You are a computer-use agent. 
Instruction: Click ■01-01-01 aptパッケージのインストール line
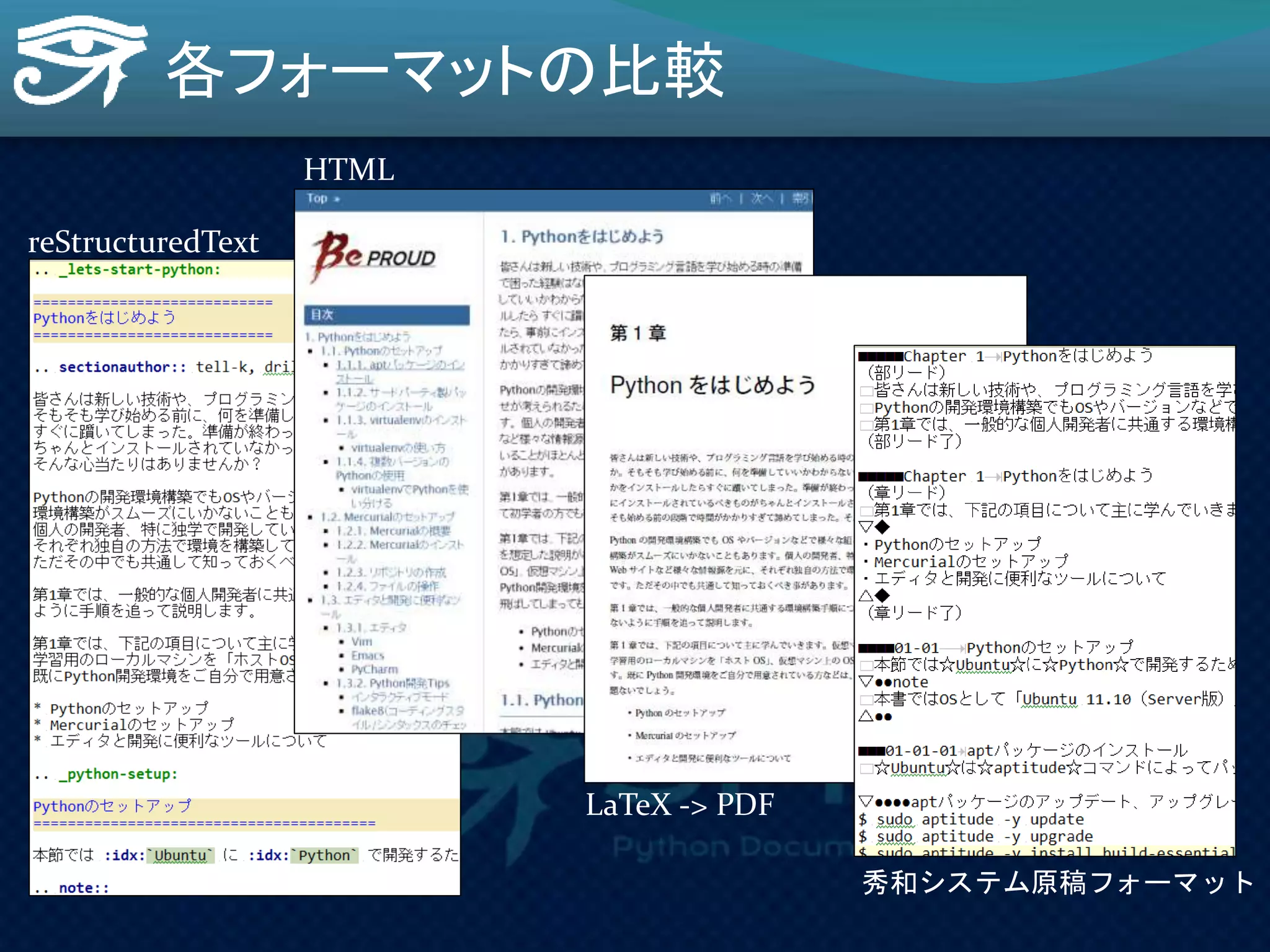[1023, 751]
